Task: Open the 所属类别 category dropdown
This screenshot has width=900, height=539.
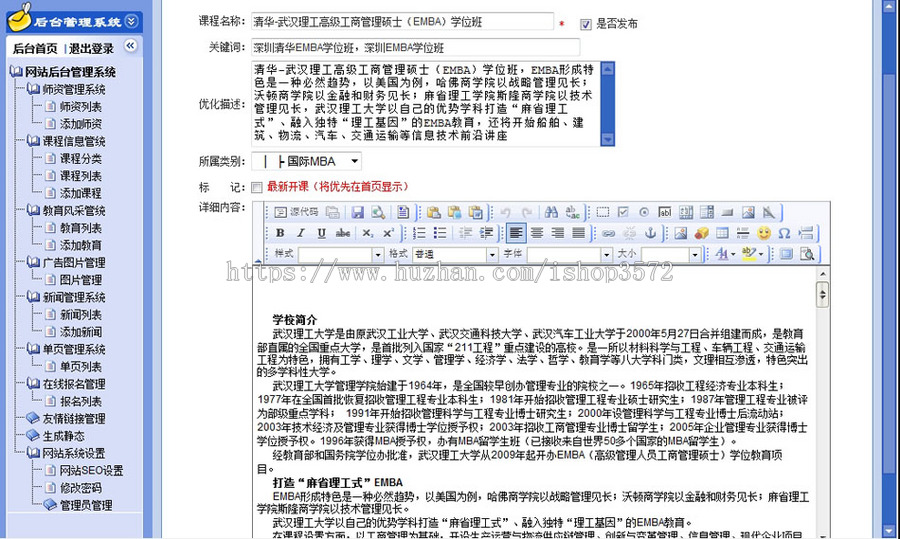Action: (307, 161)
